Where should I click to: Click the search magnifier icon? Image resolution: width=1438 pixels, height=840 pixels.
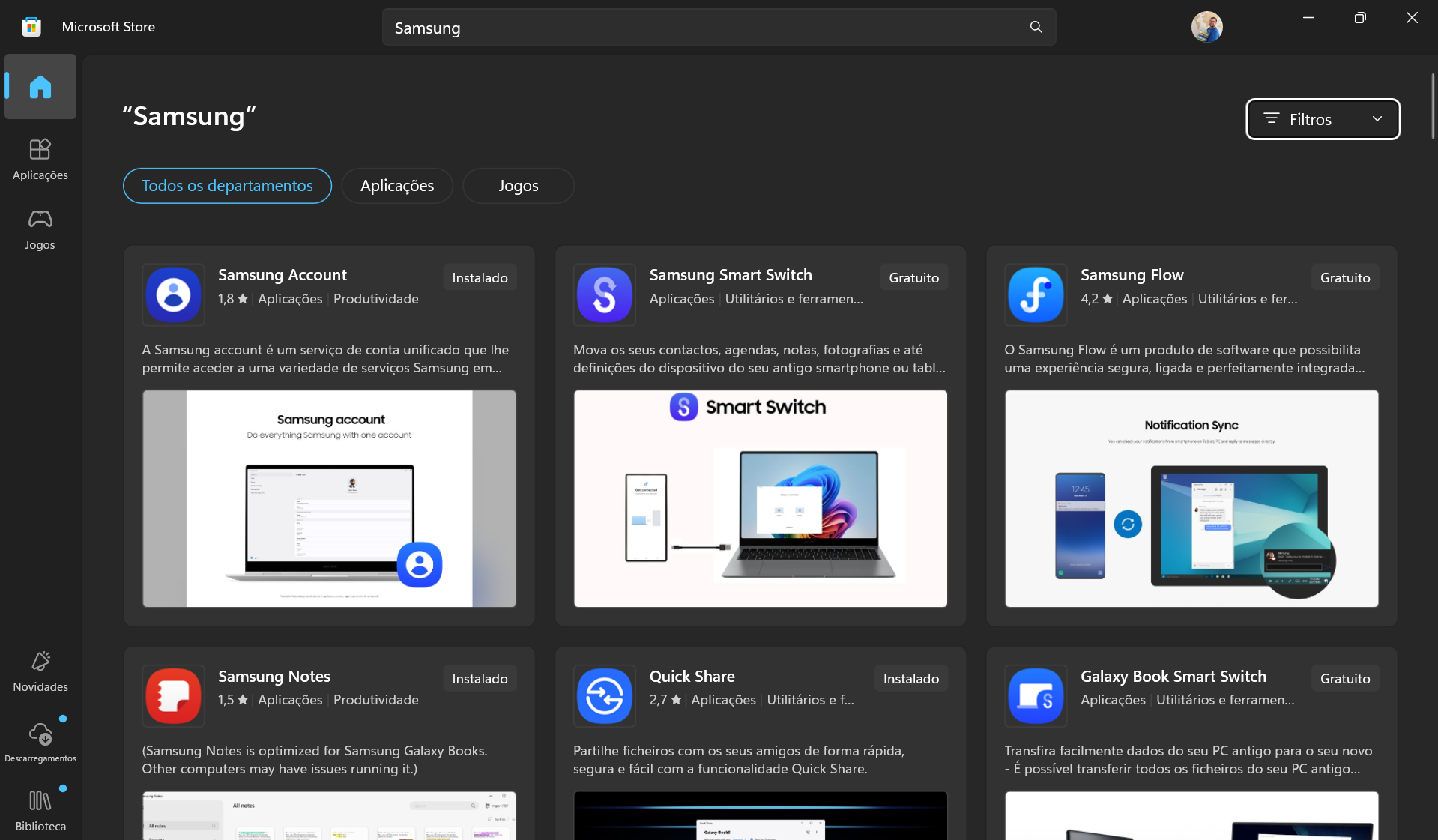coord(1036,27)
